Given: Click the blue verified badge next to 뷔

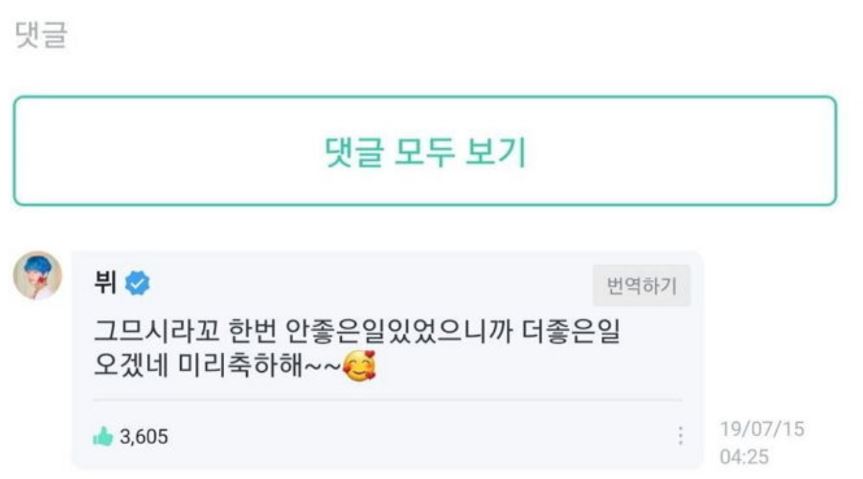Looking at the screenshot, I should coord(139,285).
